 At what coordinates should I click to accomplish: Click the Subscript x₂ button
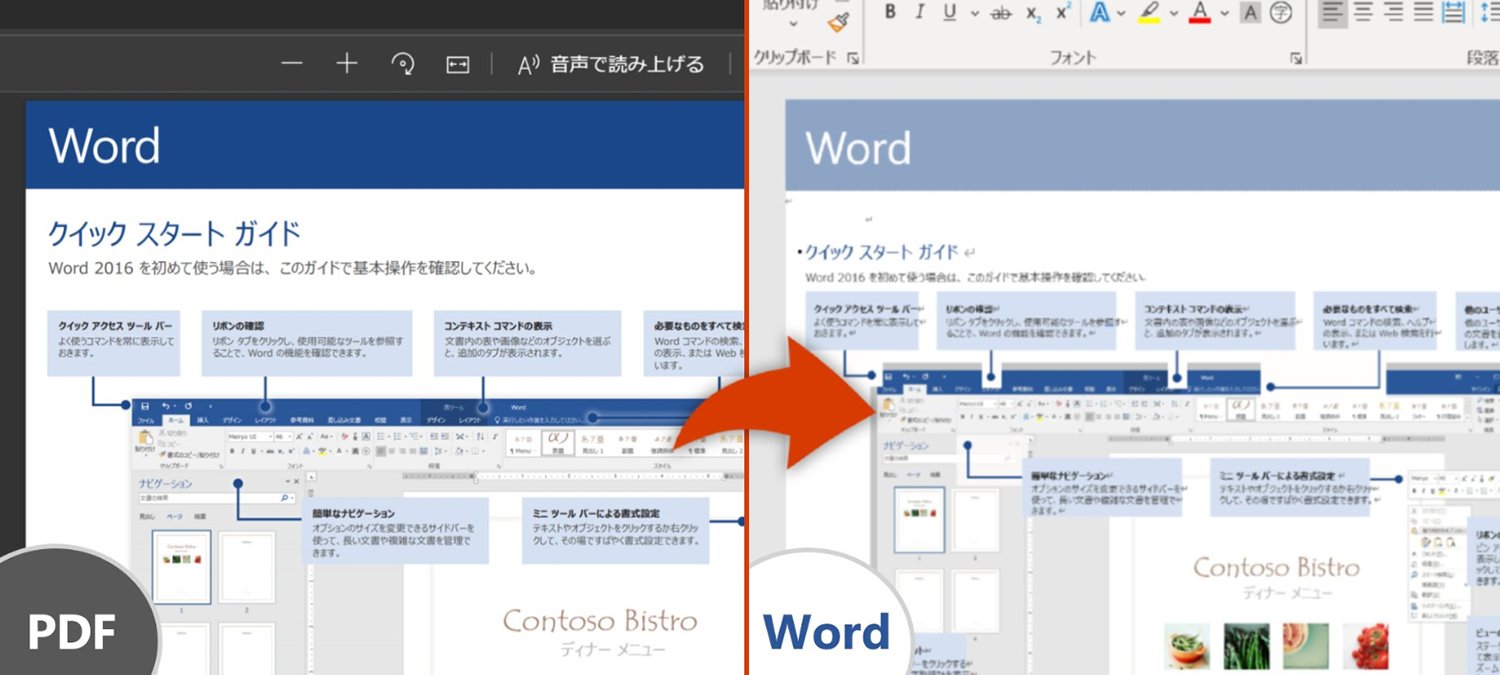(1032, 13)
